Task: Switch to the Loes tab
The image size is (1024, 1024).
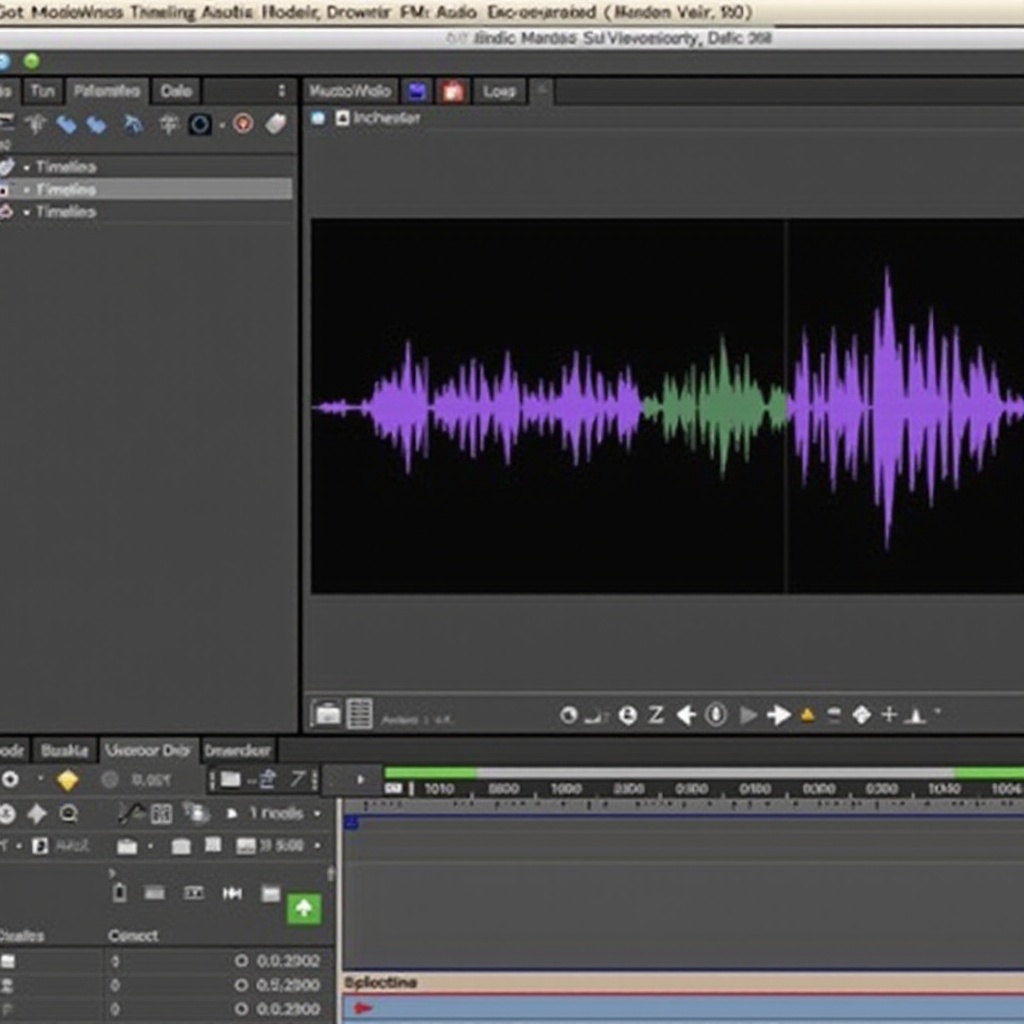Action: click(x=500, y=91)
